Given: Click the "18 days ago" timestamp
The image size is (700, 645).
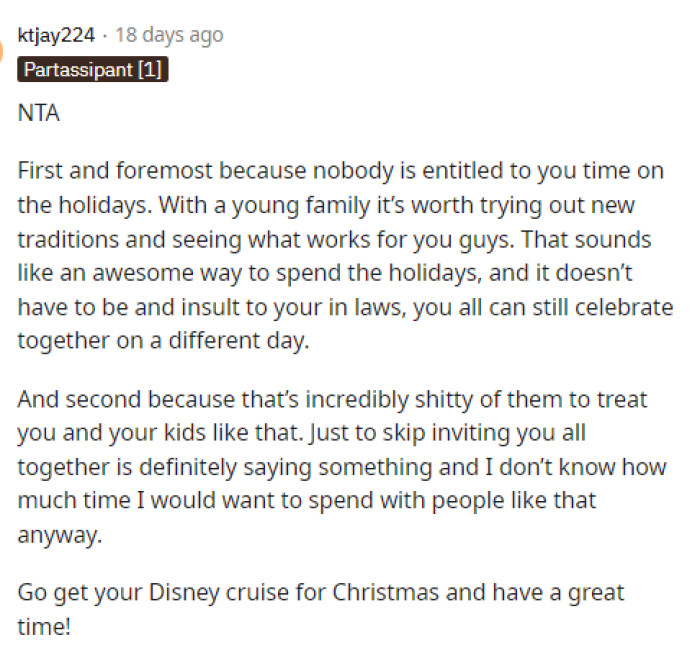Looking at the screenshot, I should coord(169,35).
